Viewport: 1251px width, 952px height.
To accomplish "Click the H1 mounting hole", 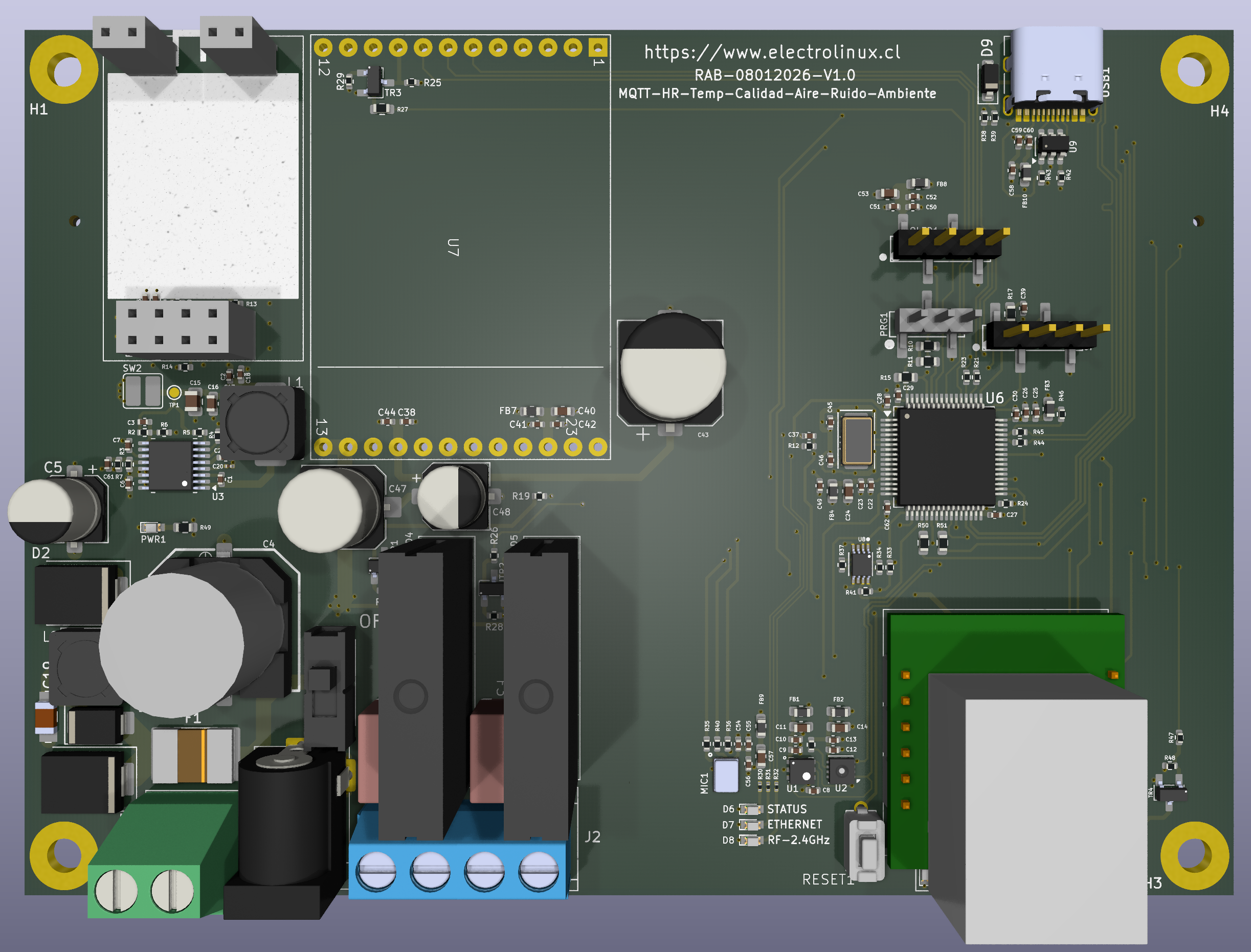I will pyautogui.click(x=63, y=70).
